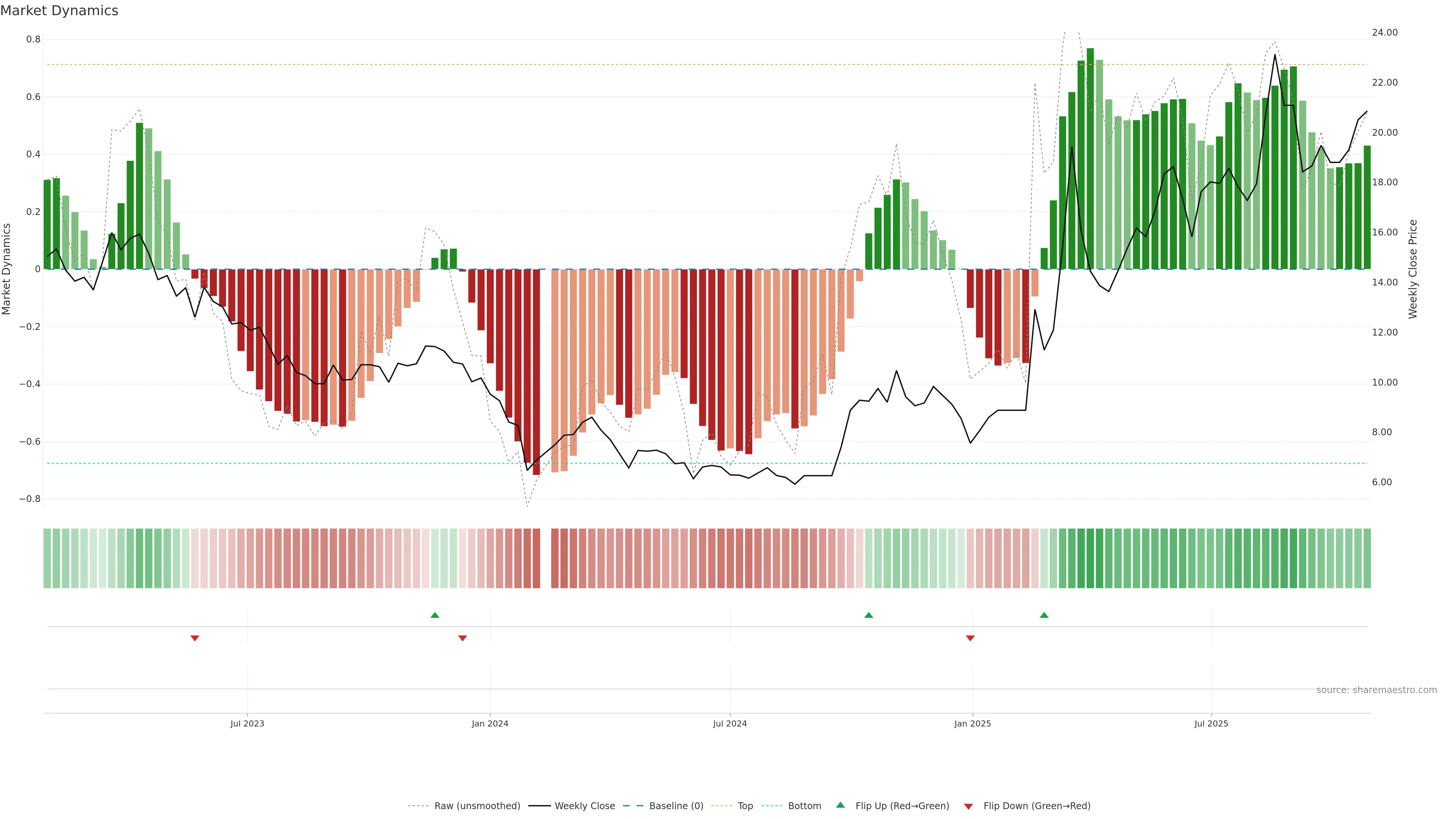Click the 24.00 right axis tick label
The width and height of the screenshot is (1456, 819).
click(x=1384, y=33)
